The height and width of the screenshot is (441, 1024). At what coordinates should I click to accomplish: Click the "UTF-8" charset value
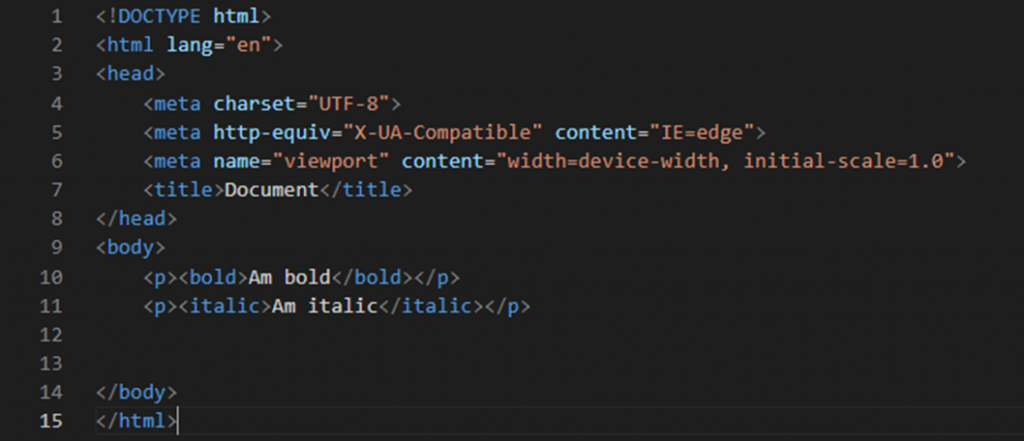tap(349, 103)
